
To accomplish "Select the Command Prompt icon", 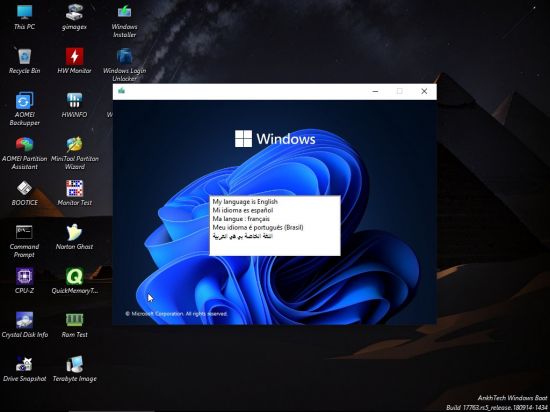I will [x=24, y=241].
